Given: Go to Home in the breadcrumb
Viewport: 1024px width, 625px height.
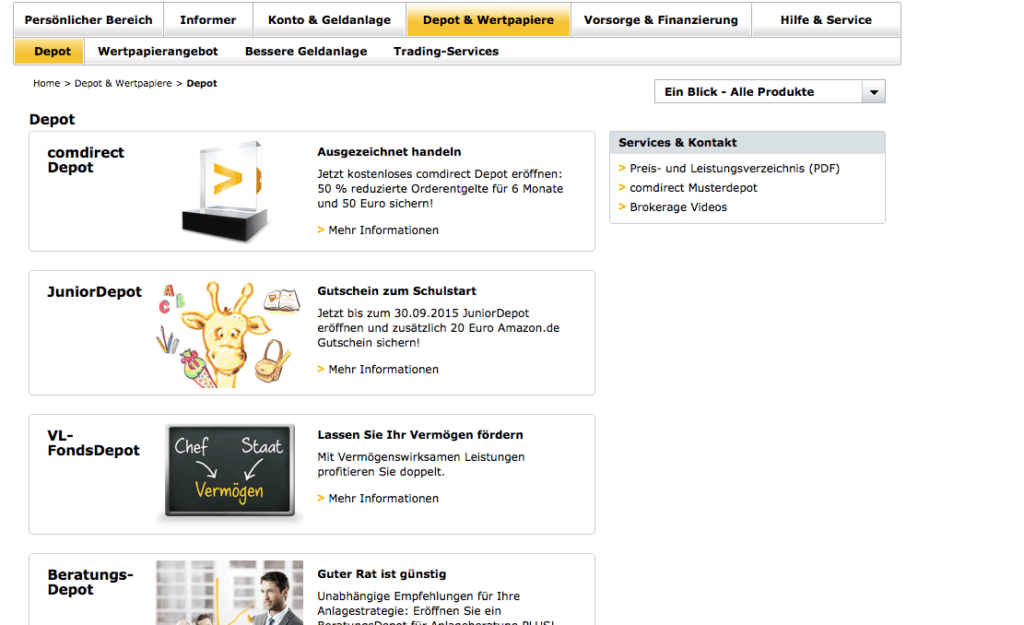Looking at the screenshot, I should [46, 84].
